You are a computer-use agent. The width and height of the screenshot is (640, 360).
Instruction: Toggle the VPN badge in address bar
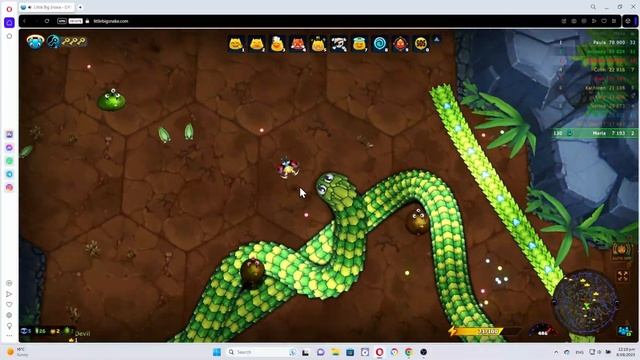click(x=62, y=21)
